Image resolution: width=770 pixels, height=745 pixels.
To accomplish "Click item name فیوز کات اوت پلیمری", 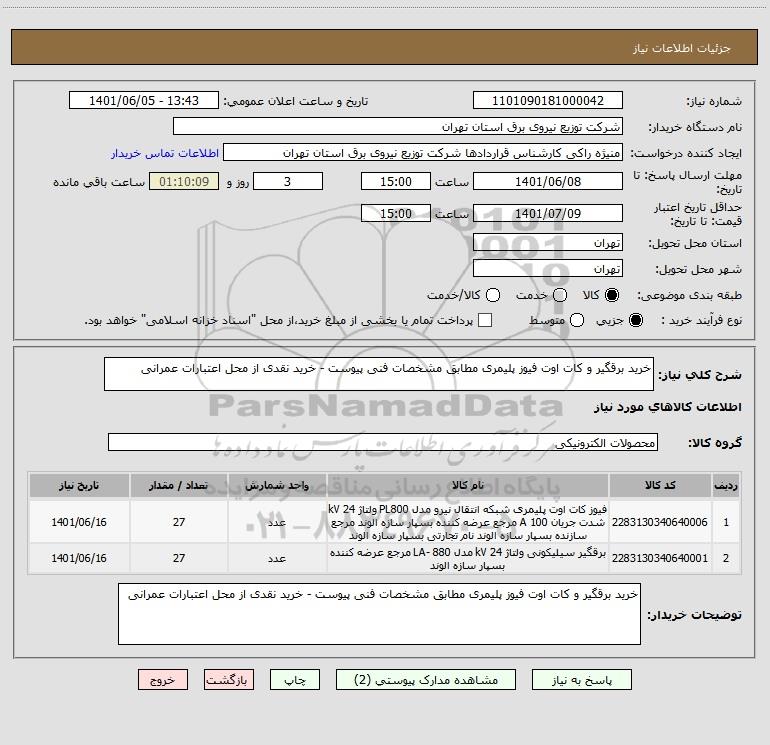I will click(x=468, y=522).
